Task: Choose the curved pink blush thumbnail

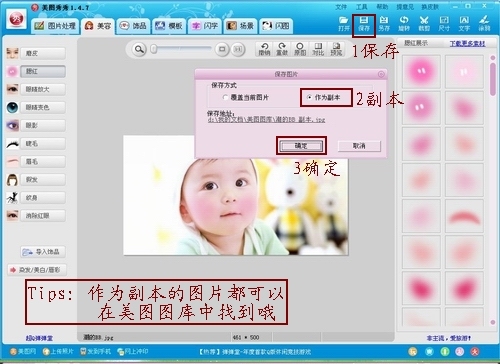Action: [x=464, y=217]
